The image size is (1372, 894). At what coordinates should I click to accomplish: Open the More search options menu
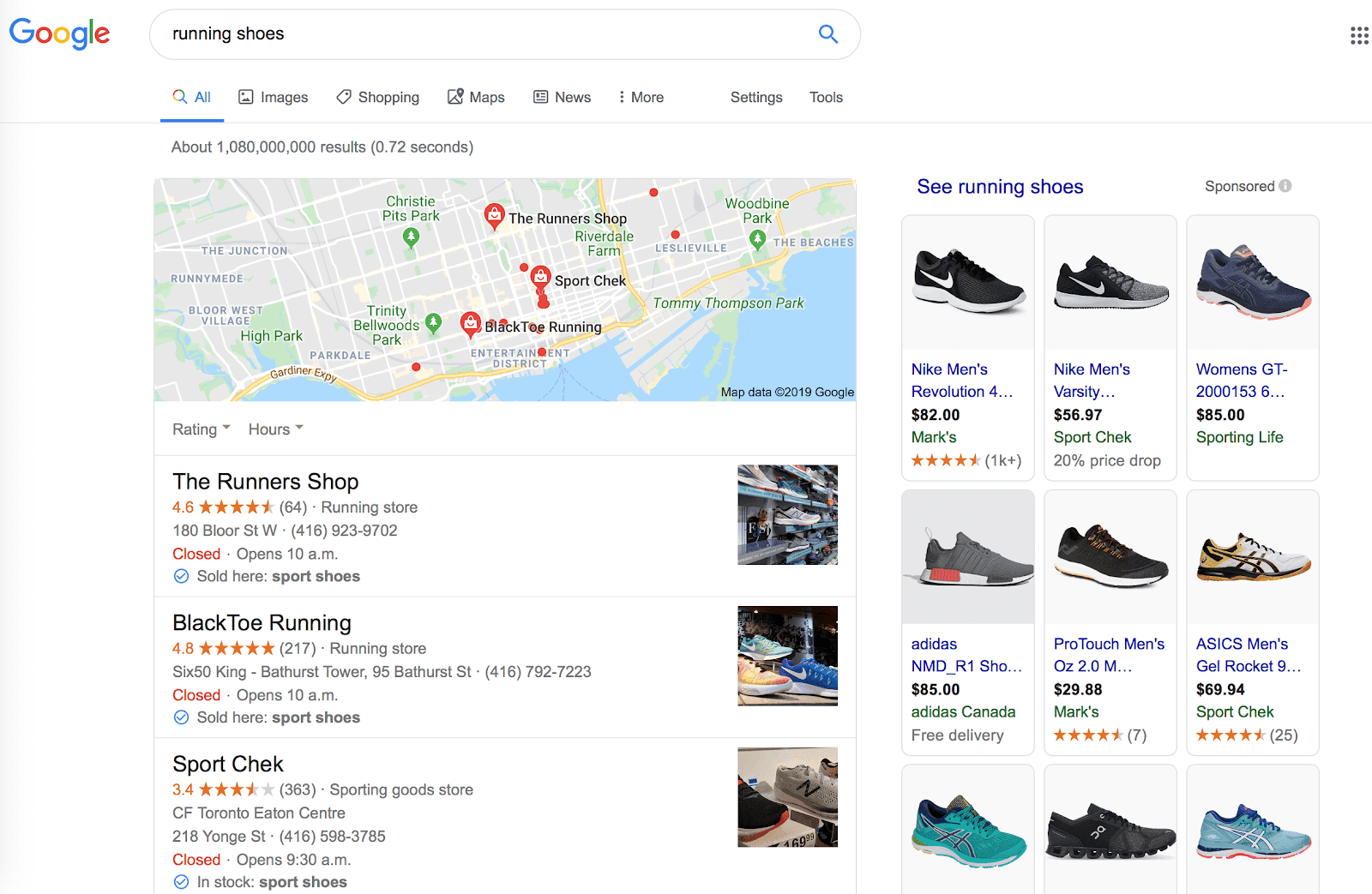click(x=641, y=97)
